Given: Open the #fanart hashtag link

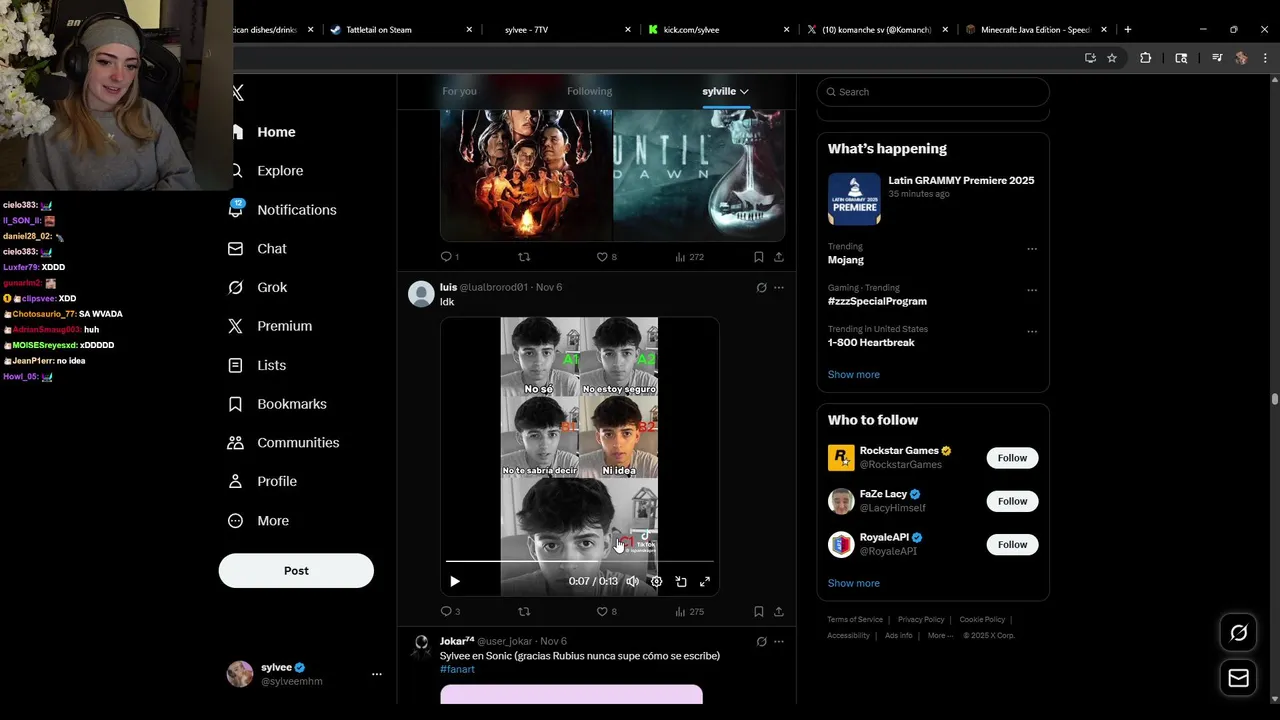Looking at the screenshot, I should click(x=457, y=670).
